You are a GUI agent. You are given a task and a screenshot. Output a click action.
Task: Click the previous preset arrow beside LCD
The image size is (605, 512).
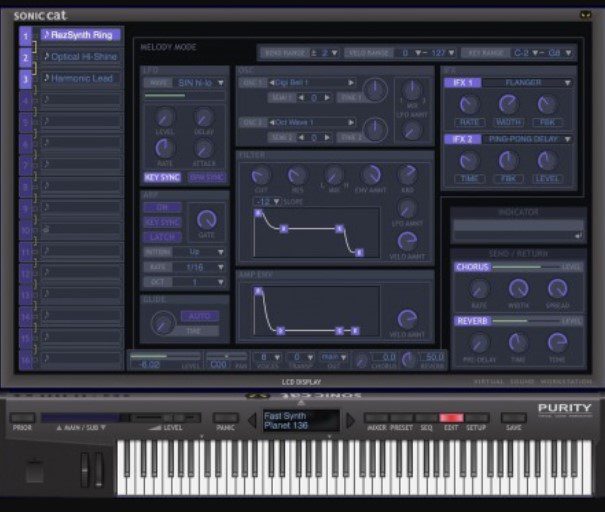tap(252, 420)
